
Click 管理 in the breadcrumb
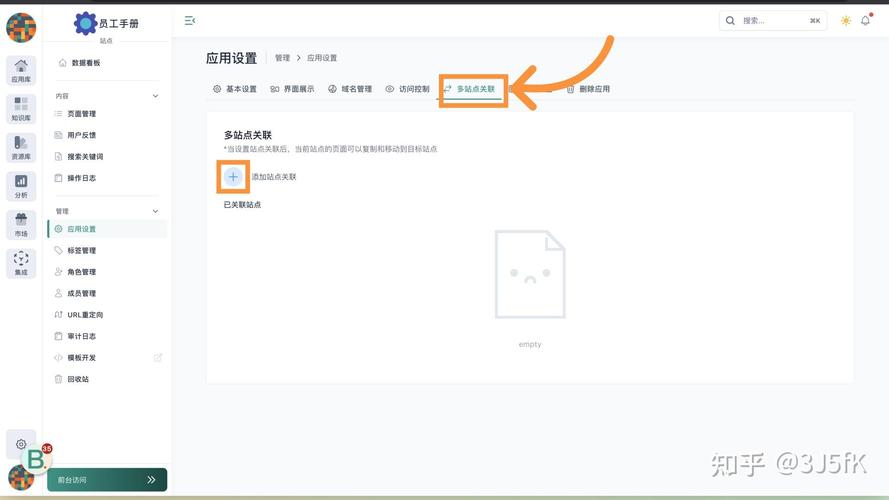(x=282, y=58)
